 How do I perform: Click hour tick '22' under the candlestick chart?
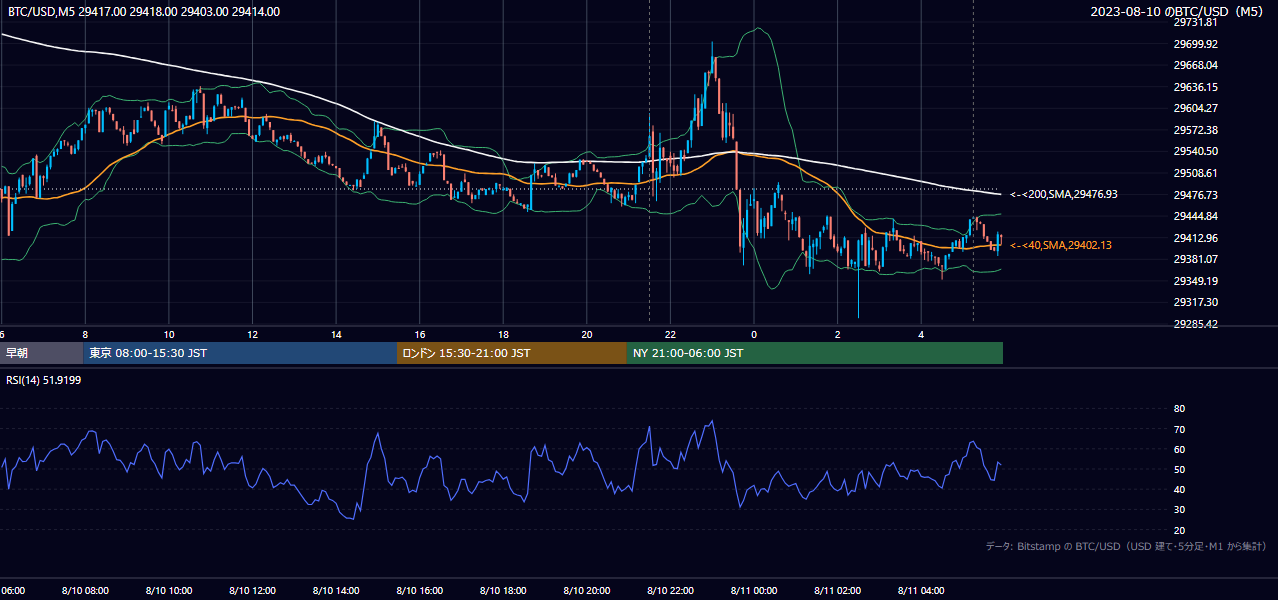pyautogui.click(x=670, y=334)
